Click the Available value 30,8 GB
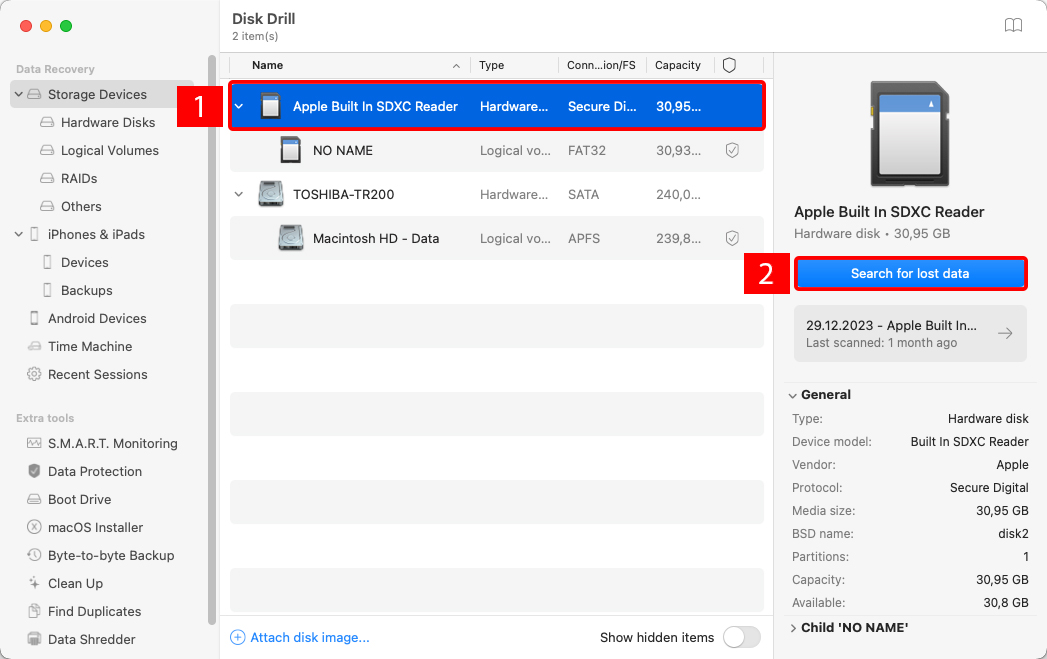This screenshot has height=659, width=1047. tap(1006, 603)
